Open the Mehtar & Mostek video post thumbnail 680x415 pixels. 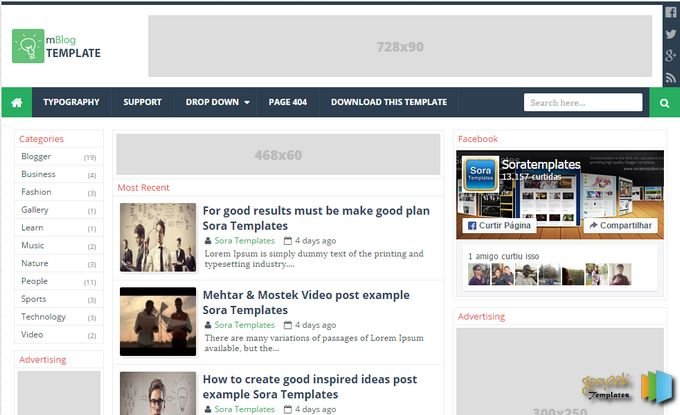[157, 321]
